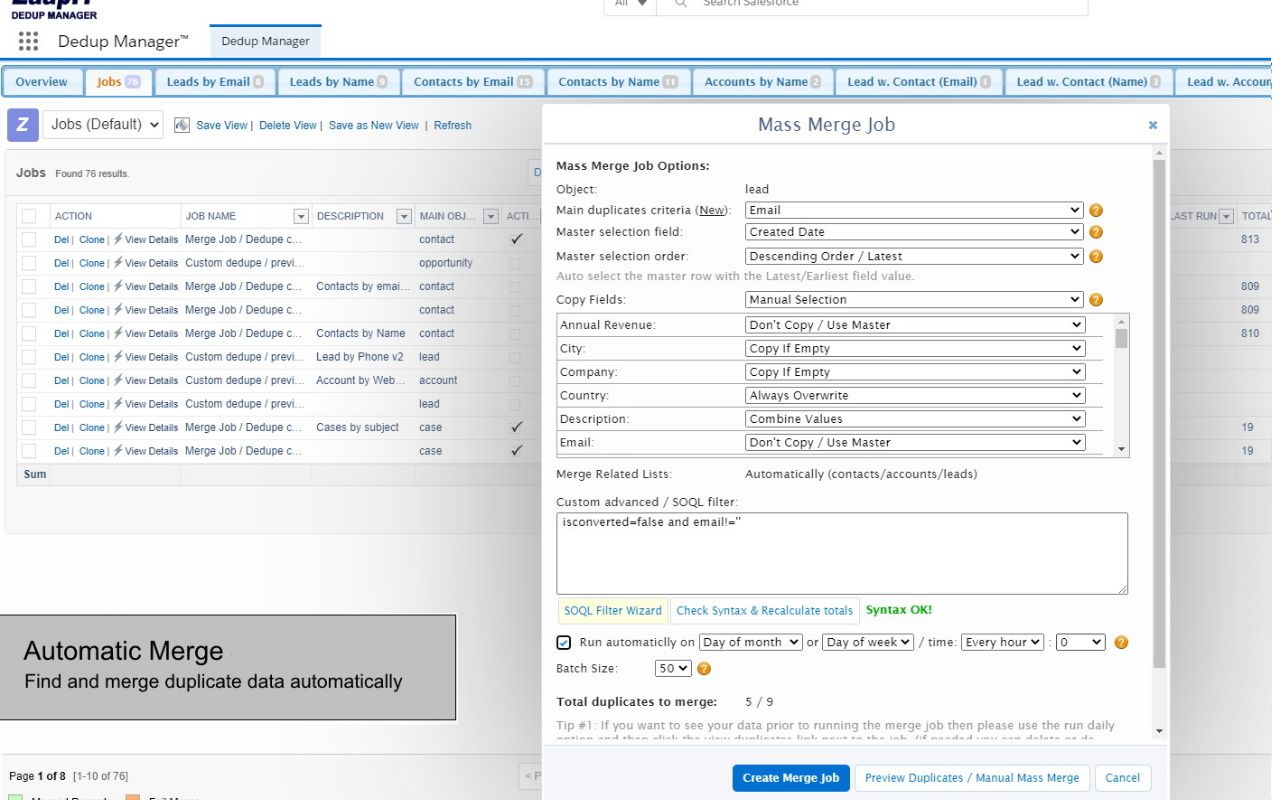This screenshot has width=1280, height=800.
Task: Click the SOQL Filter Wizard button
Action: point(612,610)
